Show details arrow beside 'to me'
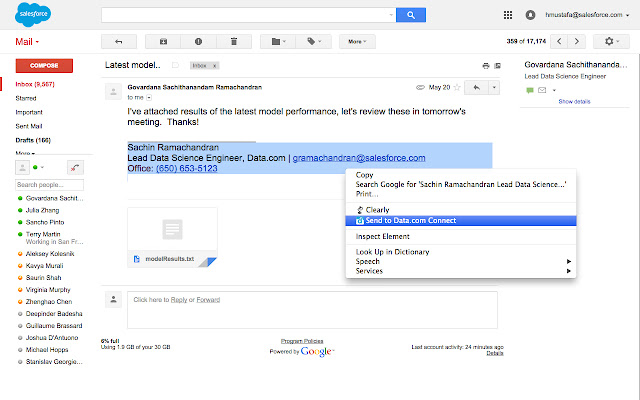 (149, 98)
